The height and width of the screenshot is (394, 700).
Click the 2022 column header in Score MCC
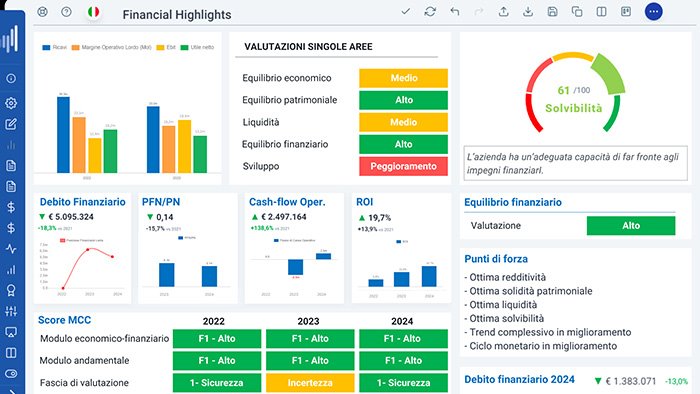pyautogui.click(x=213, y=321)
